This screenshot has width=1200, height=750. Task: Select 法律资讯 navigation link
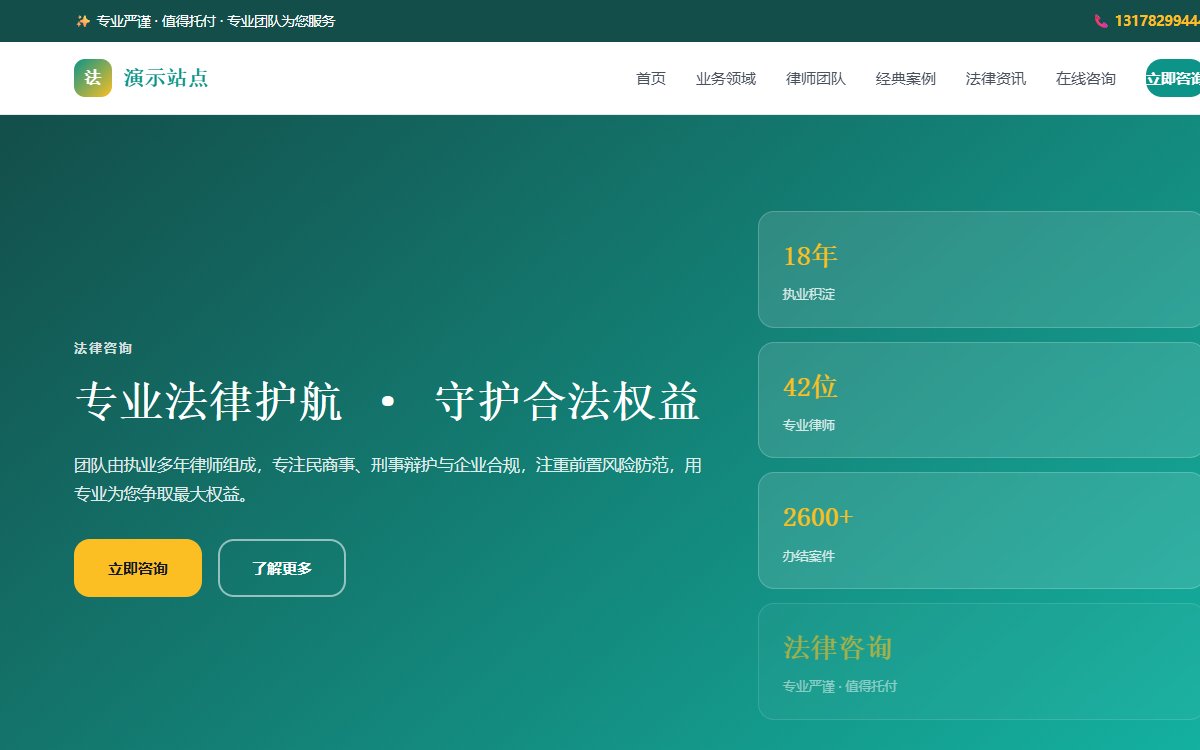pyautogui.click(x=996, y=78)
